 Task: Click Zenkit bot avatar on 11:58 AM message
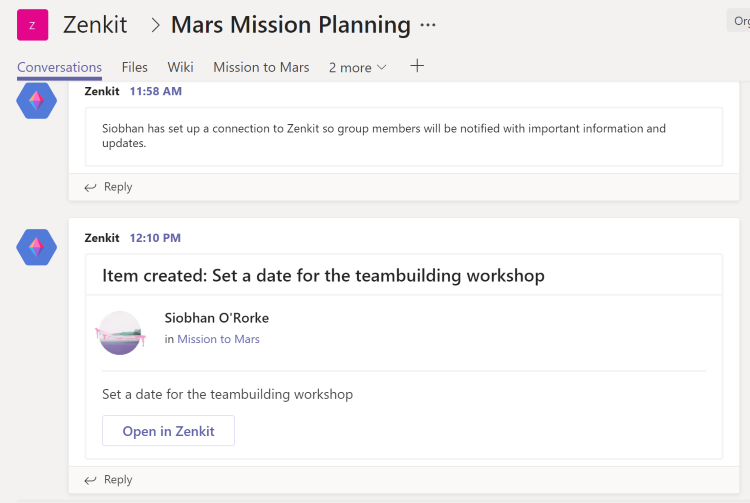click(36, 100)
